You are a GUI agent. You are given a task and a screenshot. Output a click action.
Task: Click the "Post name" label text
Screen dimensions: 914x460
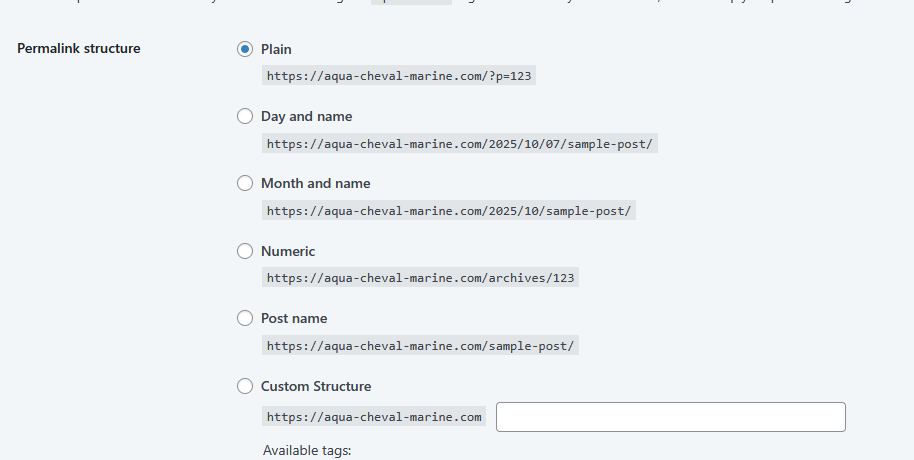[294, 318]
